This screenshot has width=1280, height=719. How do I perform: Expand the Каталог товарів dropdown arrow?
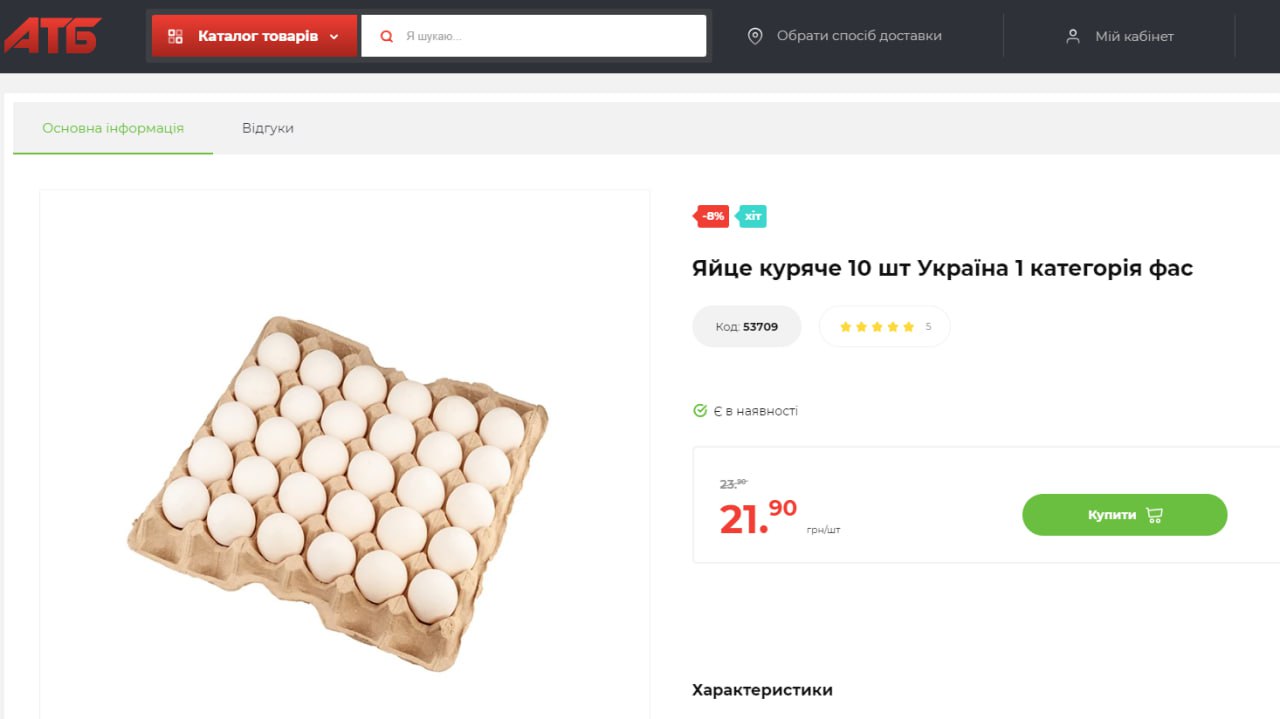(334, 37)
